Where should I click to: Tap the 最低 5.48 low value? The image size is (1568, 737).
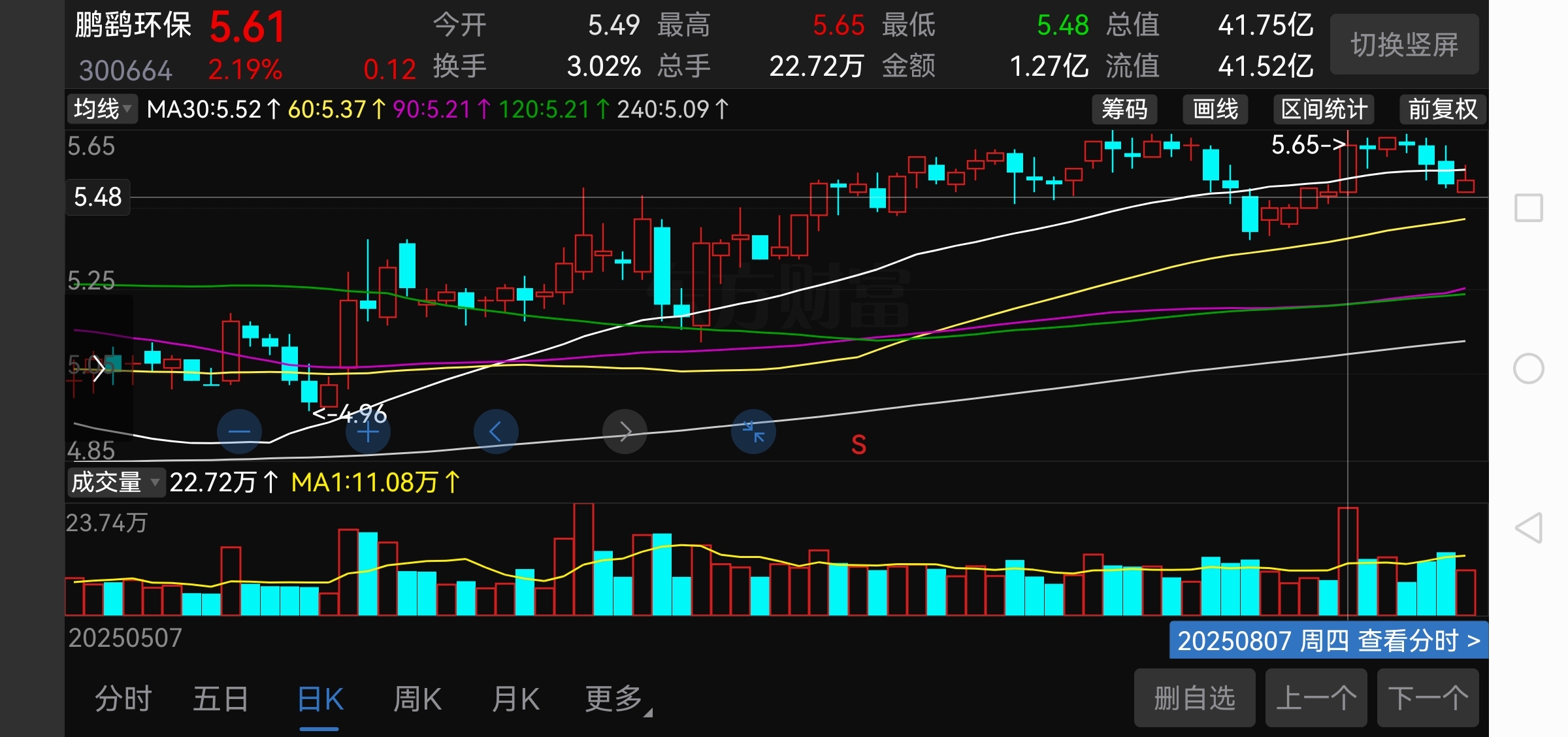1063,25
